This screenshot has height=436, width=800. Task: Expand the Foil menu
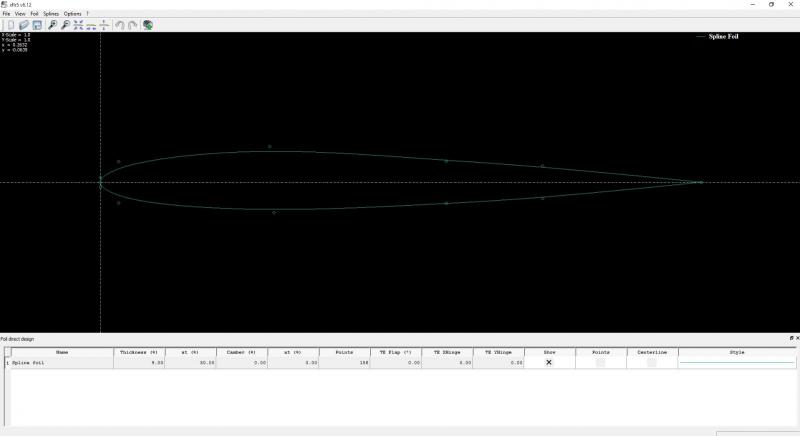(x=34, y=14)
